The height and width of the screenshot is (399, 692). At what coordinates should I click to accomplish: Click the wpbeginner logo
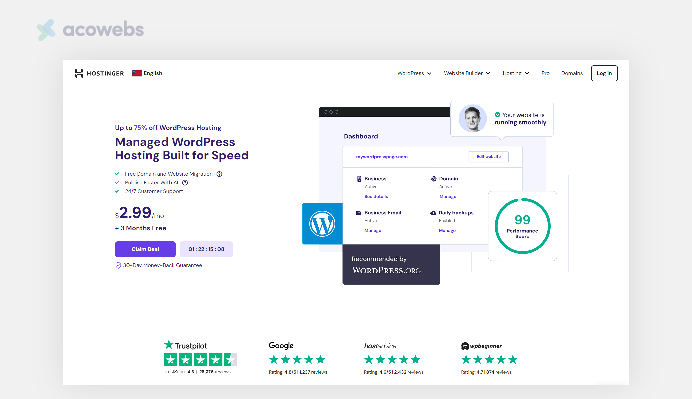click(481, 346)
